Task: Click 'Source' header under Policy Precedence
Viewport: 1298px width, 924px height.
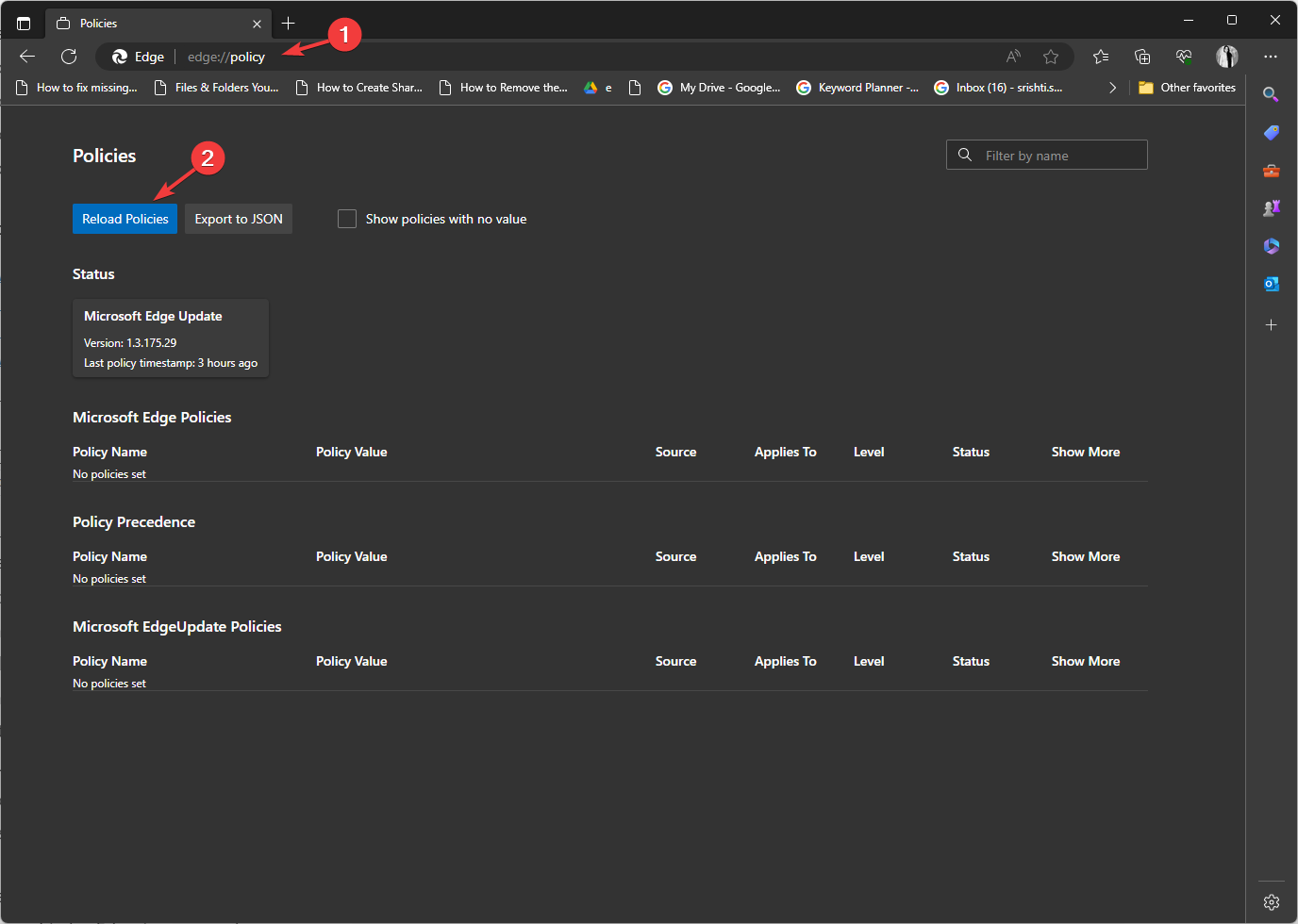Action: [676, 557]
